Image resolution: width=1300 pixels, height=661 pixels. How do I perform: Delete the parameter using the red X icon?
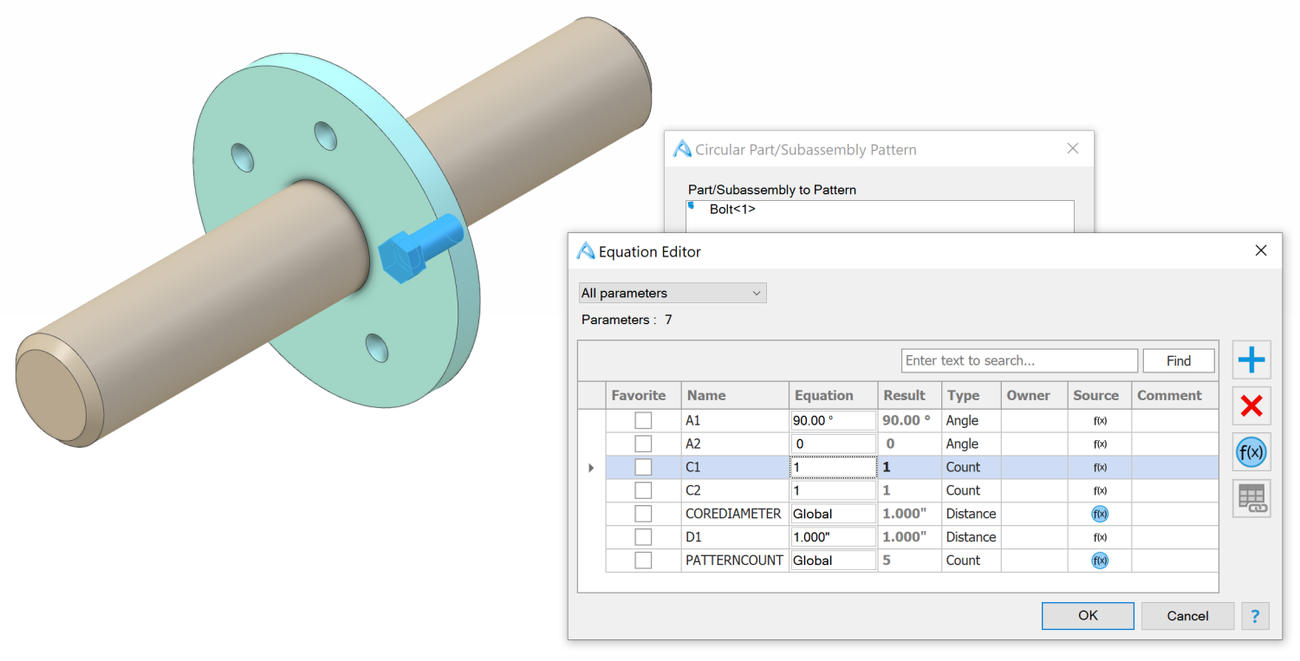1251,405
